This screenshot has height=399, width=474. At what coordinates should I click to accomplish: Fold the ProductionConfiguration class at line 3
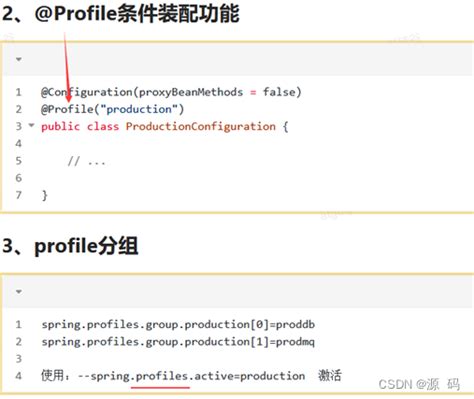31,125
